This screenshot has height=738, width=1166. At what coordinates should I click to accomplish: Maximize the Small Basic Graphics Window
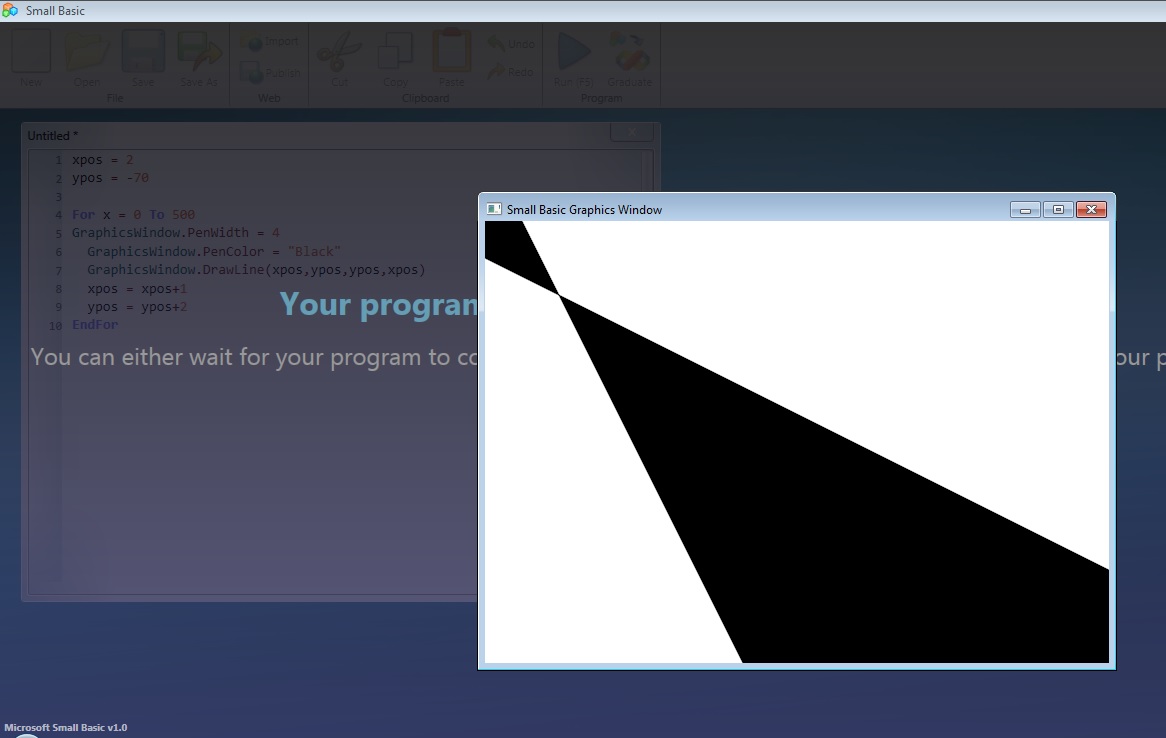(1058, 209)
